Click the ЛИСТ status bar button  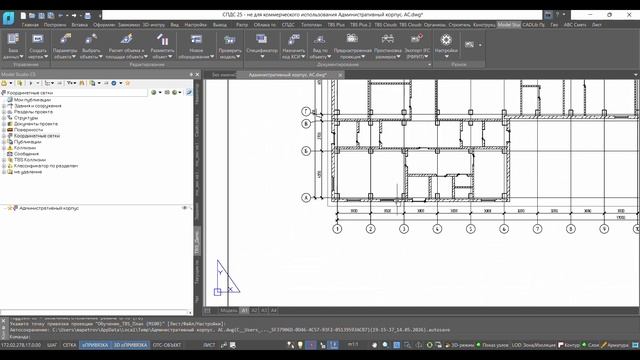pyautogui.click(x=209, y=345)
